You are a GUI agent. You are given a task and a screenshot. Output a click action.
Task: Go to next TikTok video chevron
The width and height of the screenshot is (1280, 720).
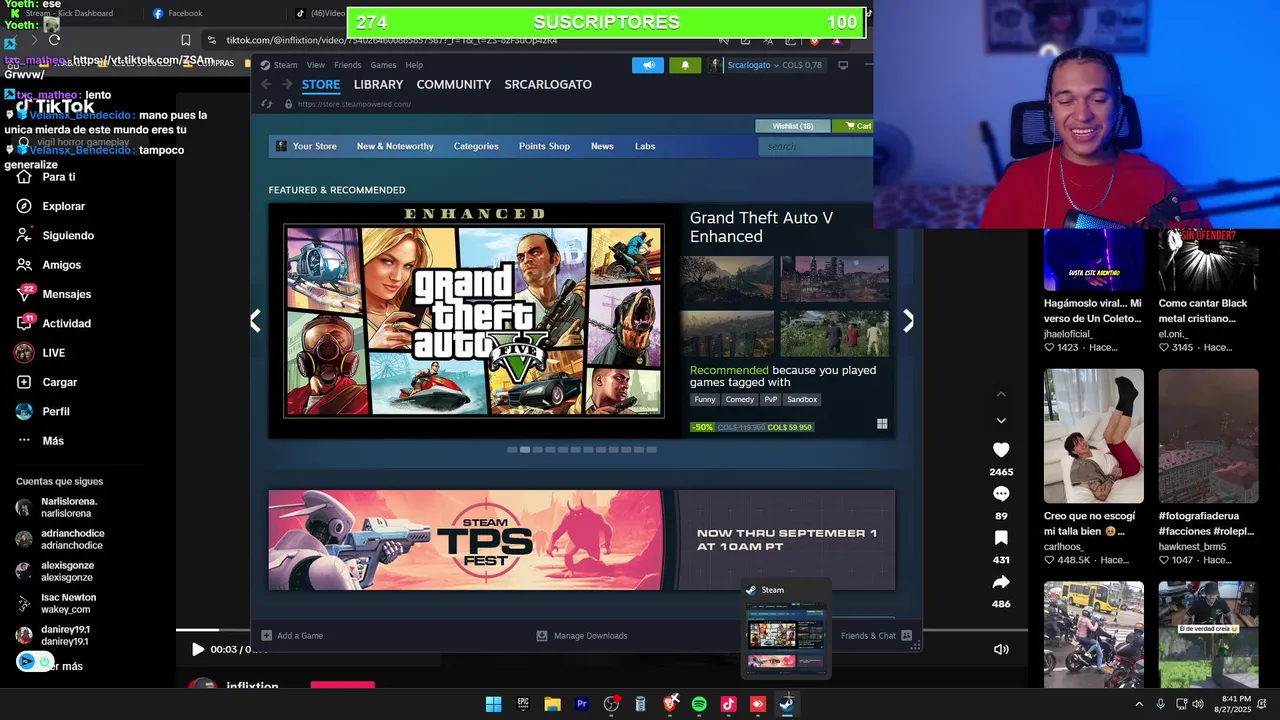coord(1001,421)
